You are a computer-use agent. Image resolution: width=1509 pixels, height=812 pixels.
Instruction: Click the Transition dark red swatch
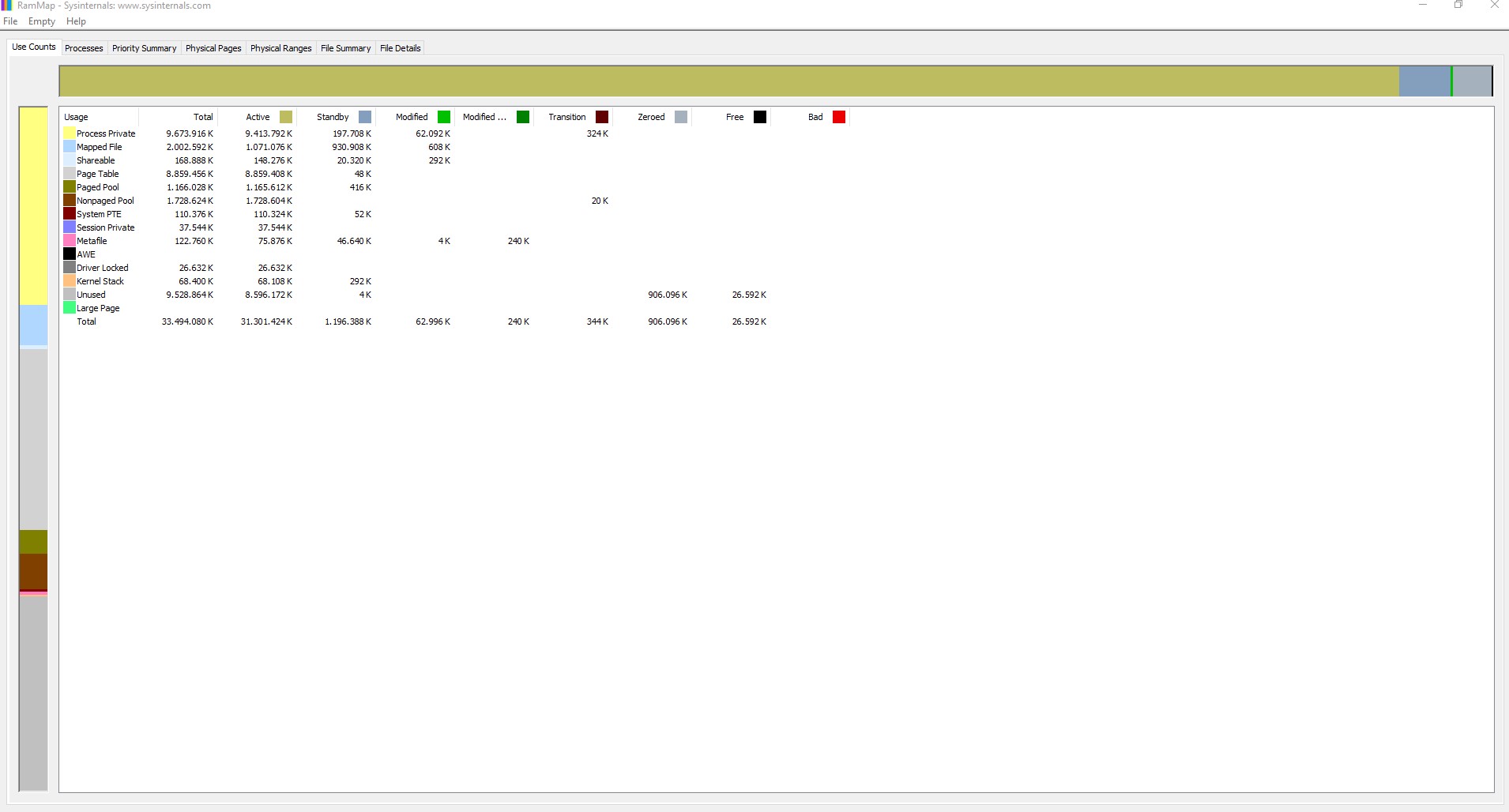pyautogui.click(x=602, y=117)
